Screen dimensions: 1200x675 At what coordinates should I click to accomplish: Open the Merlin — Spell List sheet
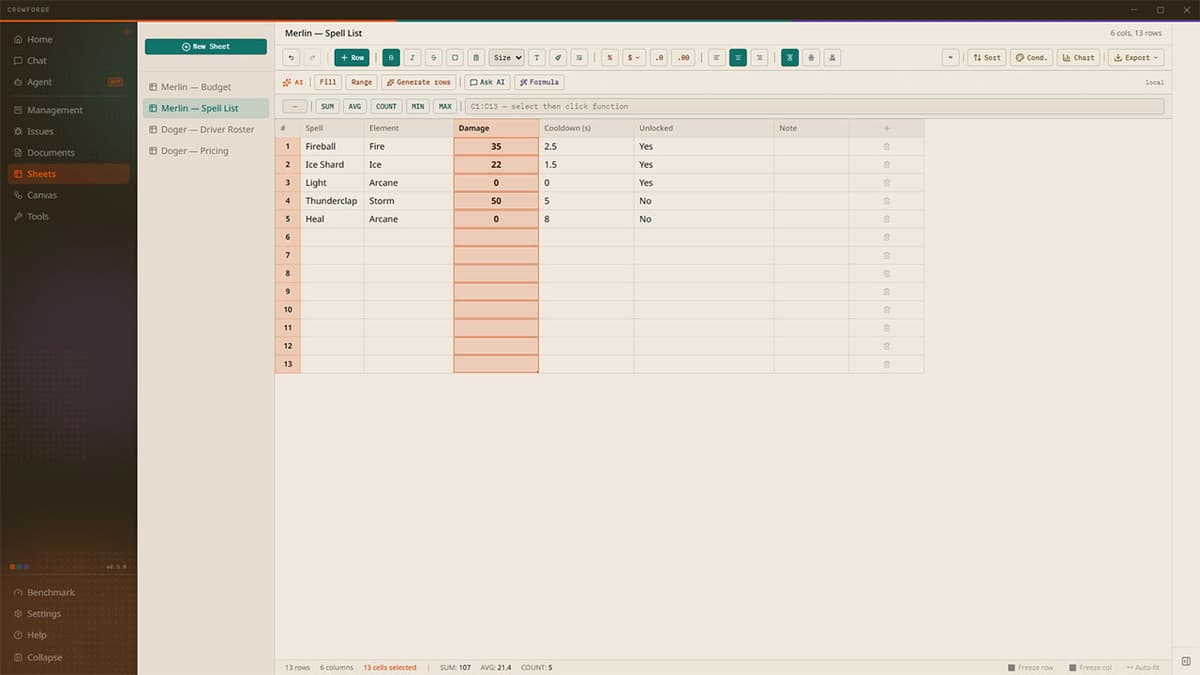(206, 108)
